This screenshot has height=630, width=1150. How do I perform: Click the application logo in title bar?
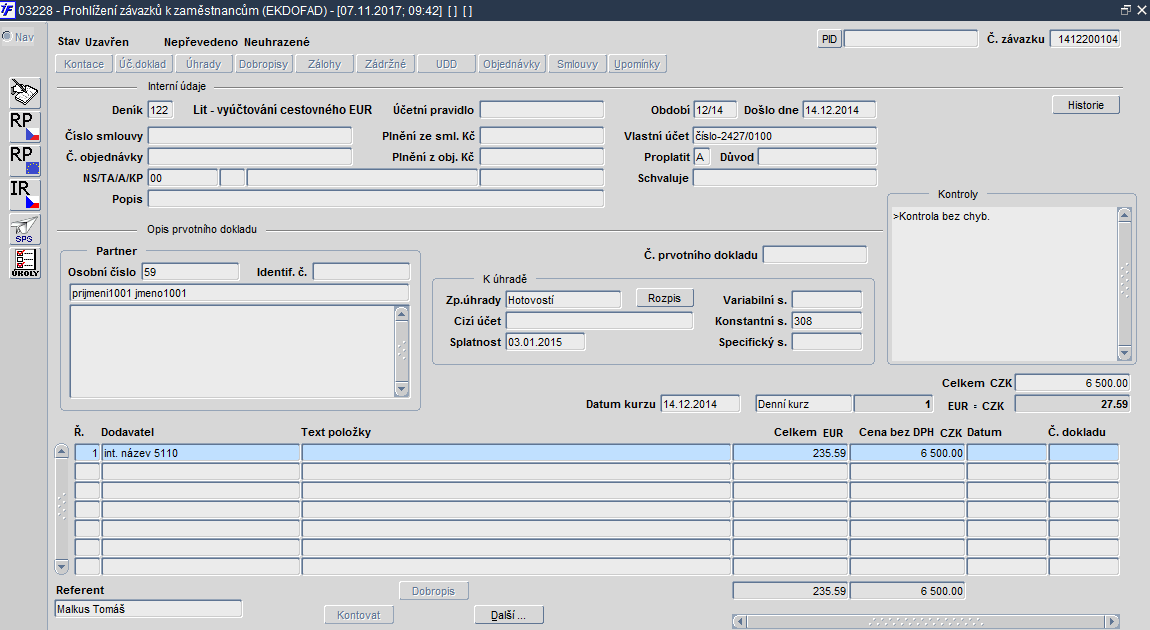tap(7, 10)
